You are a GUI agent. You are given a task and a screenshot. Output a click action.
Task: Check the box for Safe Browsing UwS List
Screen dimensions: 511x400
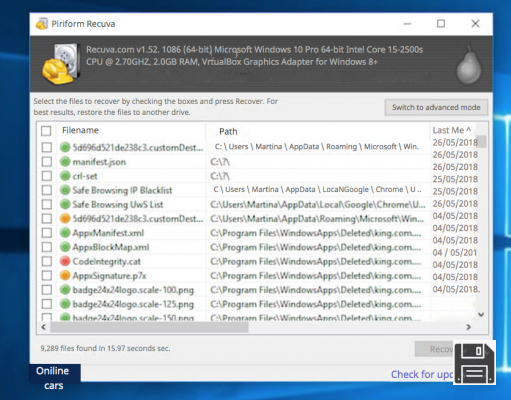(x=47, y=204)
